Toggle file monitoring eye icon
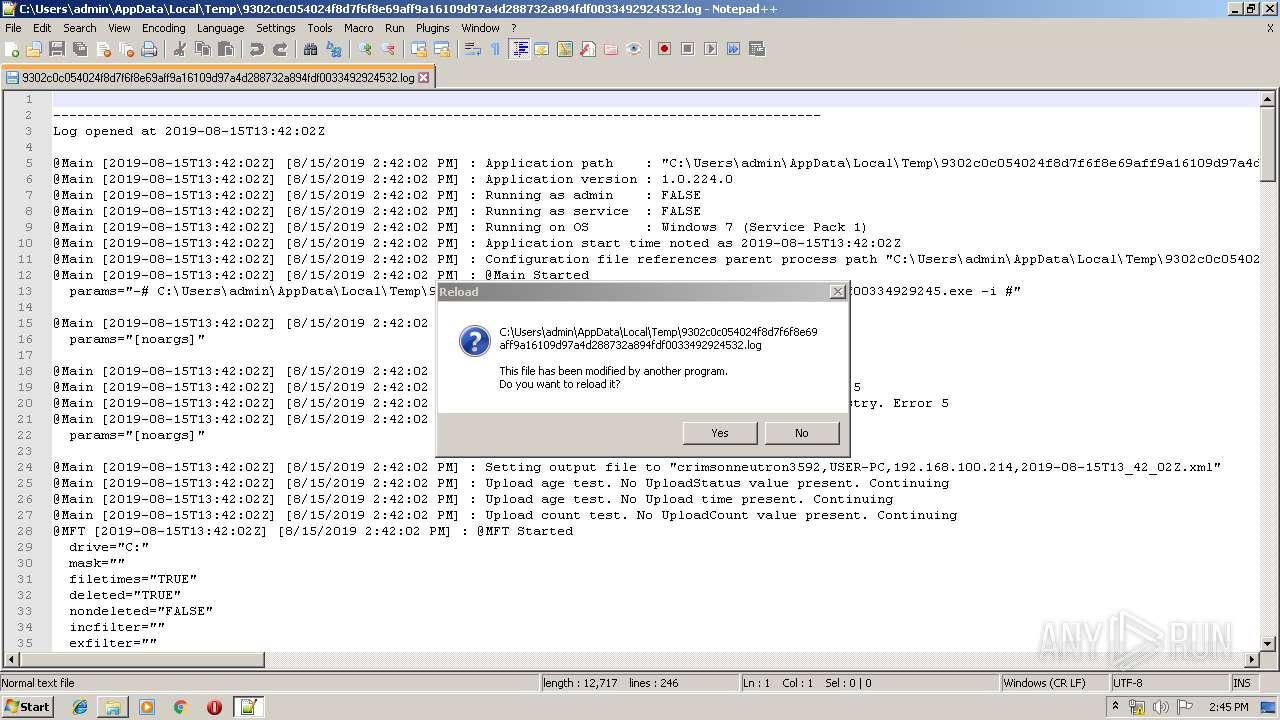 pos(634,49)
